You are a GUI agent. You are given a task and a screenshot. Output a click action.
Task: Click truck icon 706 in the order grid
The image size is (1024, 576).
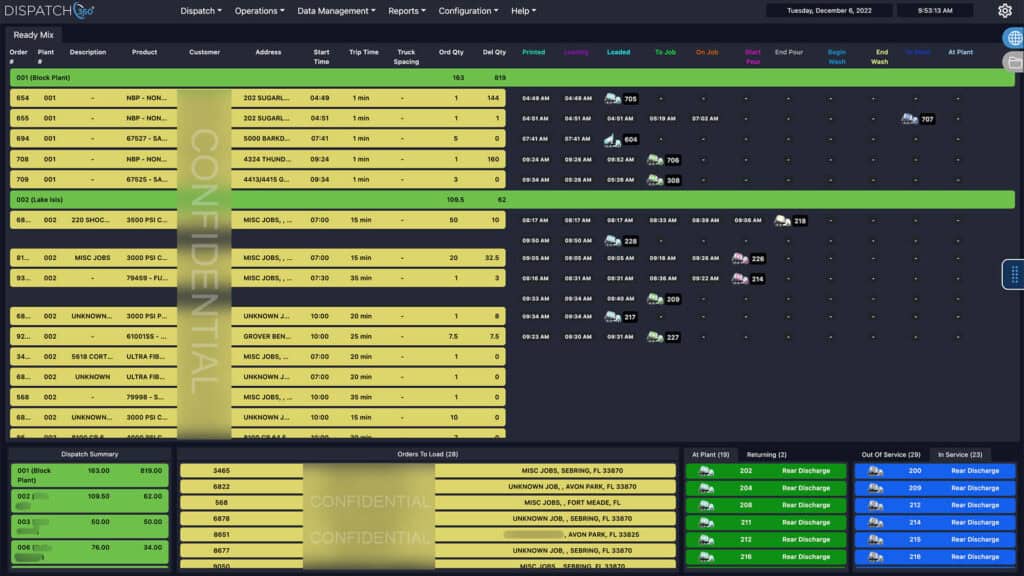tap(653, 159)
